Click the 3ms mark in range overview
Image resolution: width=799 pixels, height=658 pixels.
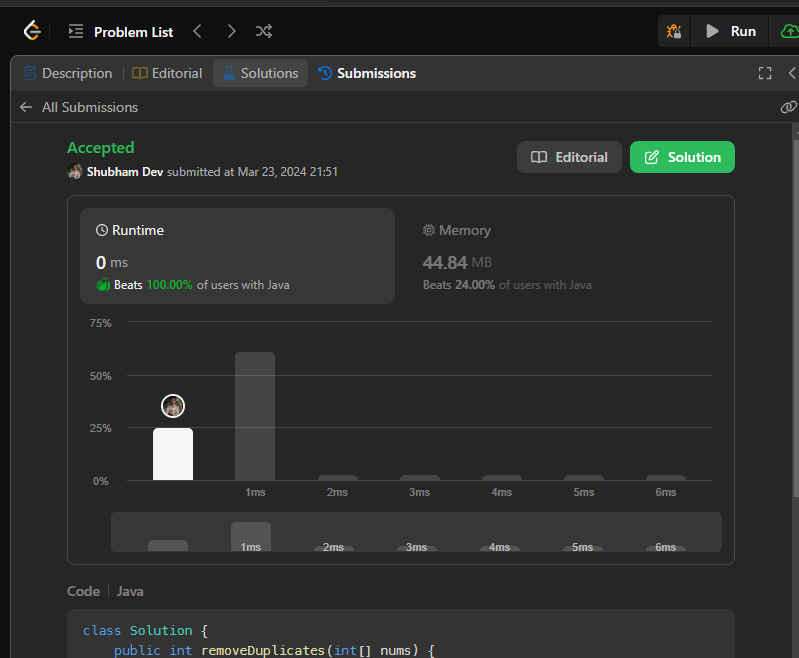pos(416,547)
